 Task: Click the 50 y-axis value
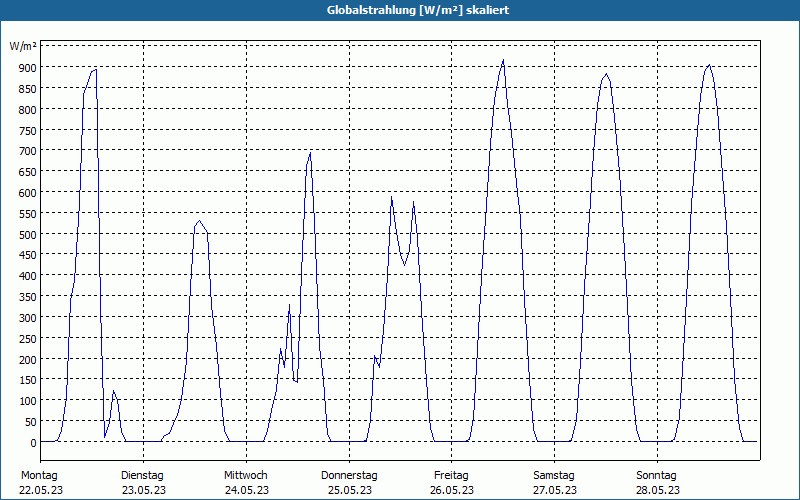31,422
